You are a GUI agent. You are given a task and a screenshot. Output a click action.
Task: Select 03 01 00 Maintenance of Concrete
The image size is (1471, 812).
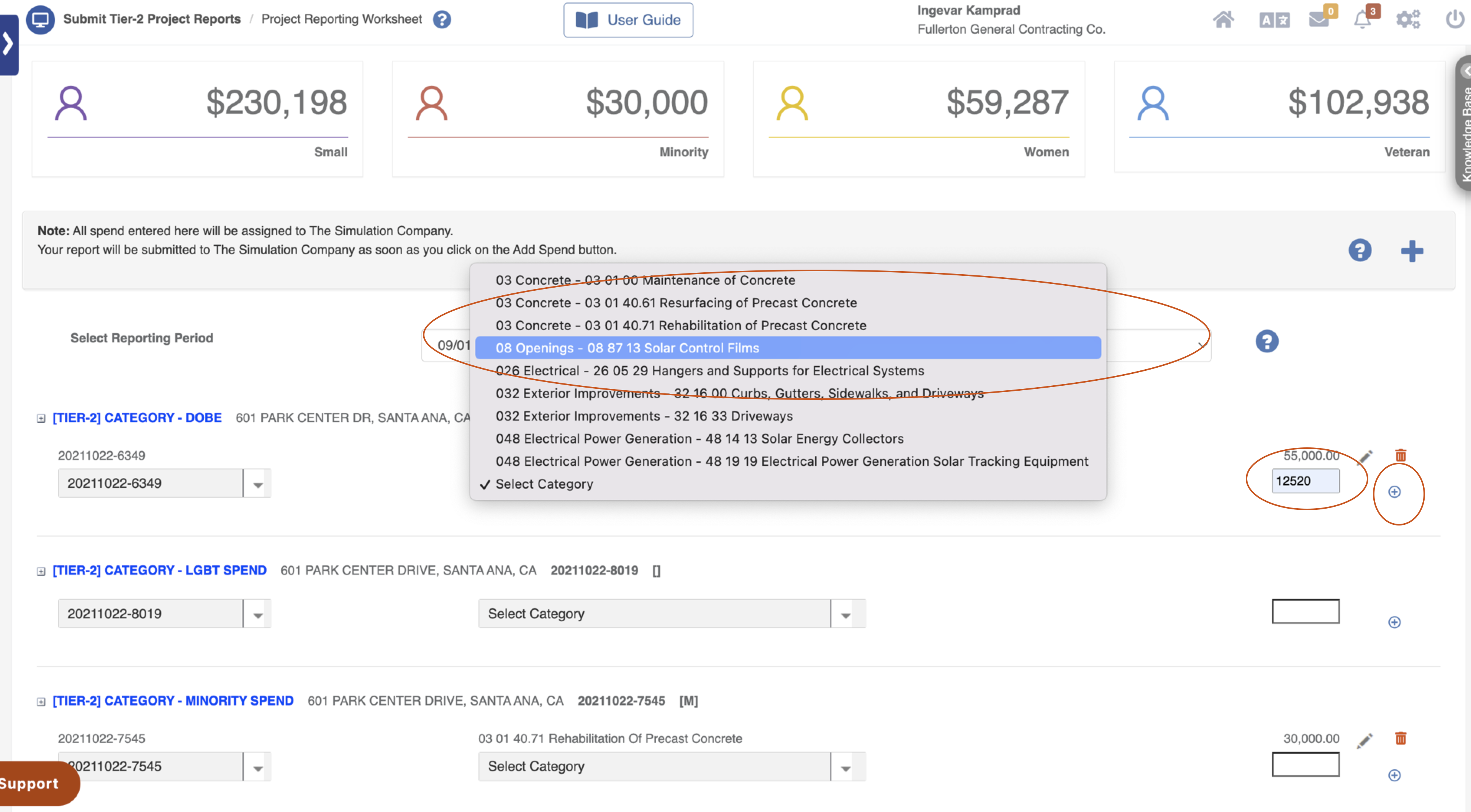click(x=788, y=280)
